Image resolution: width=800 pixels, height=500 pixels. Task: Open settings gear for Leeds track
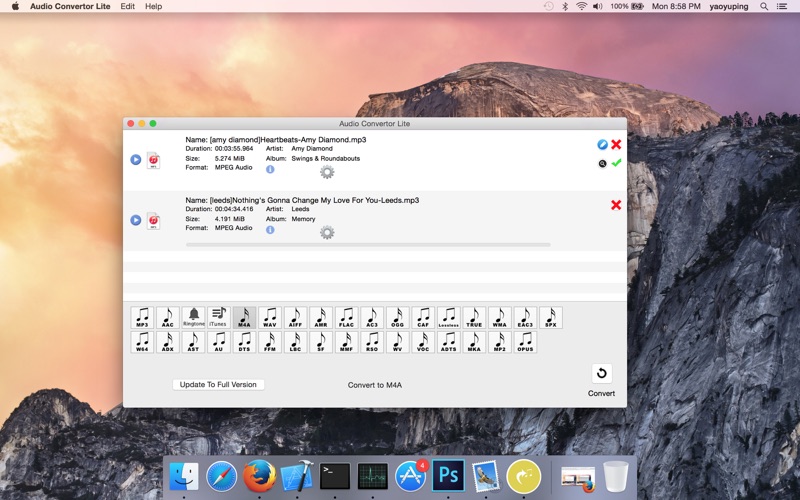coord(327,233)
